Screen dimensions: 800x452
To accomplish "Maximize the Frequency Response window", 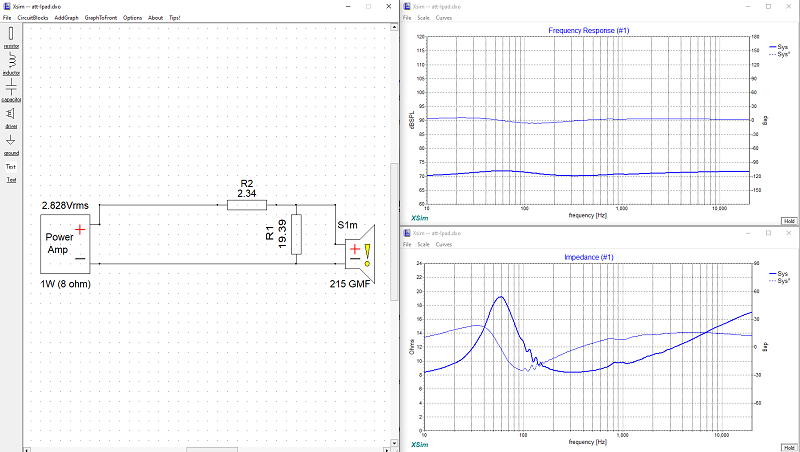I will [768, 6].
